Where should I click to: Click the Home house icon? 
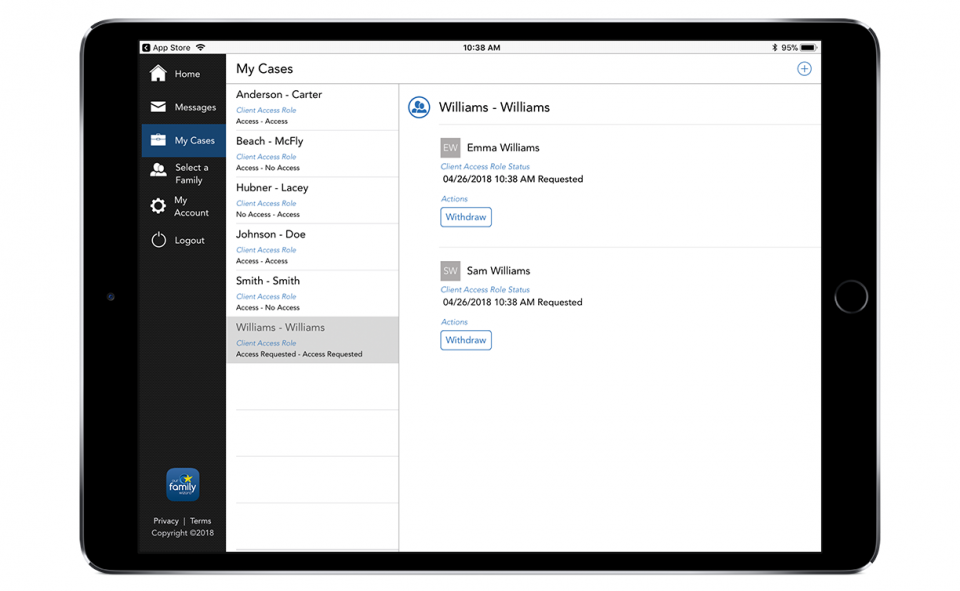tap(158, 74)
